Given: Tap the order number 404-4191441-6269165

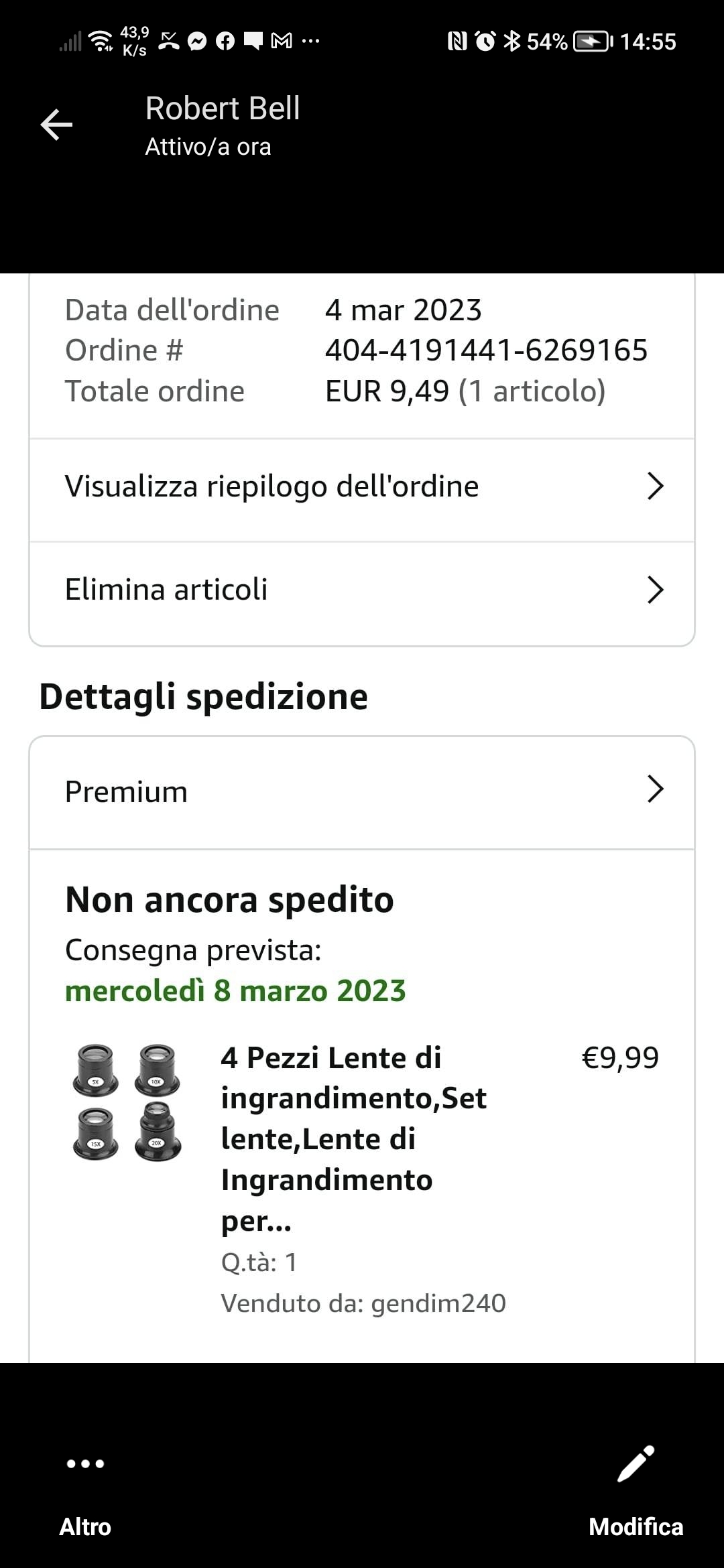Looking at the screenshot, I should [486, 350].
